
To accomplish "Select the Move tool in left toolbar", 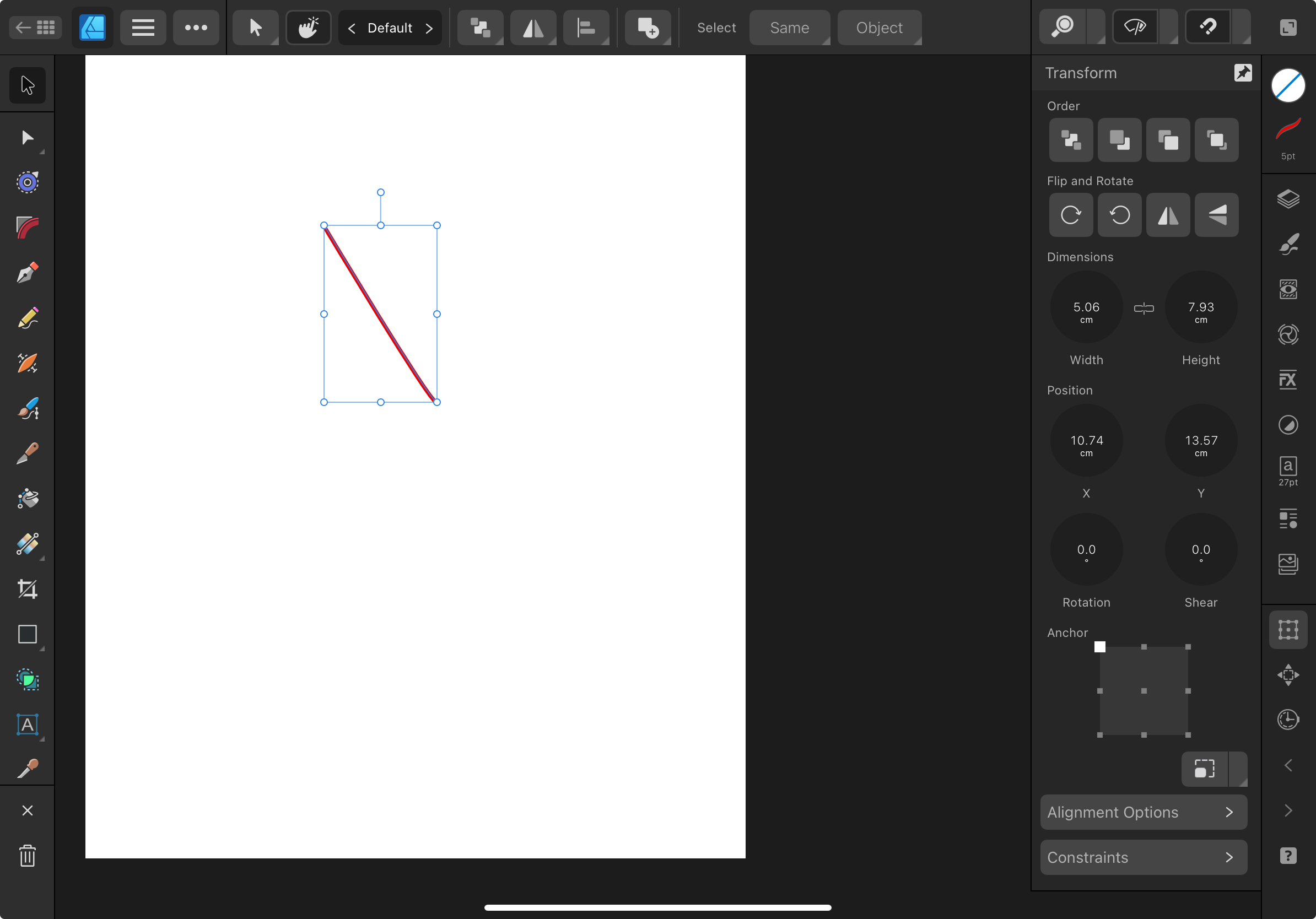I will click(x=27, y=85).
